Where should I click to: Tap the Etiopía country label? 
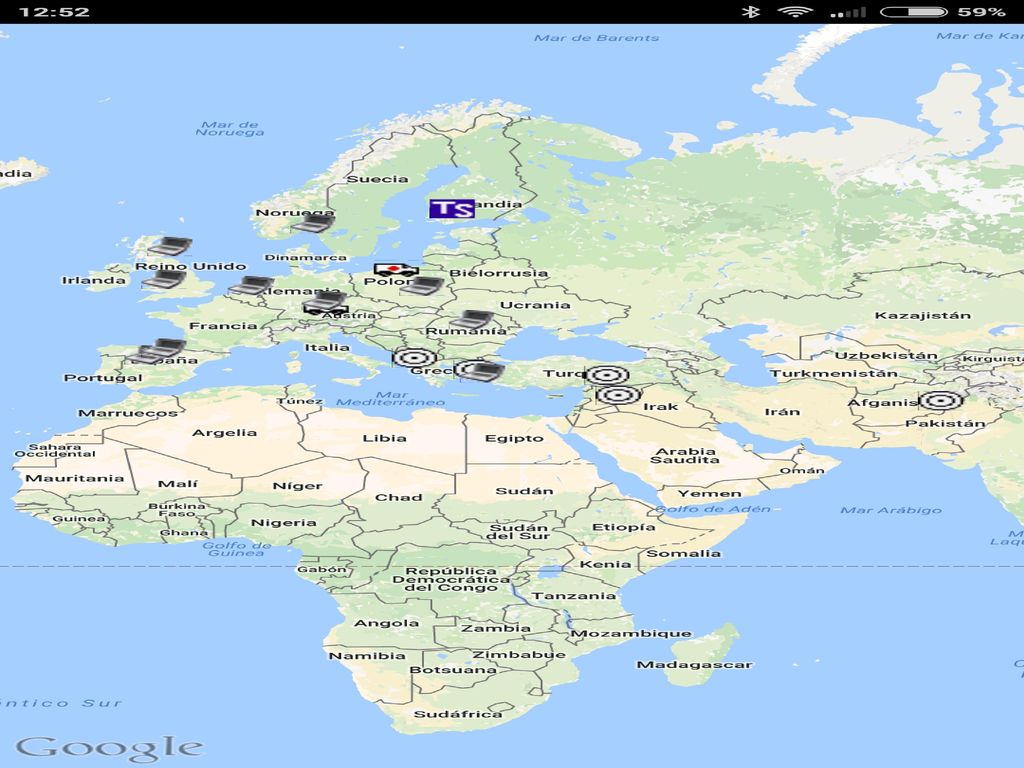pyautogui.click(x=624, y=527)
